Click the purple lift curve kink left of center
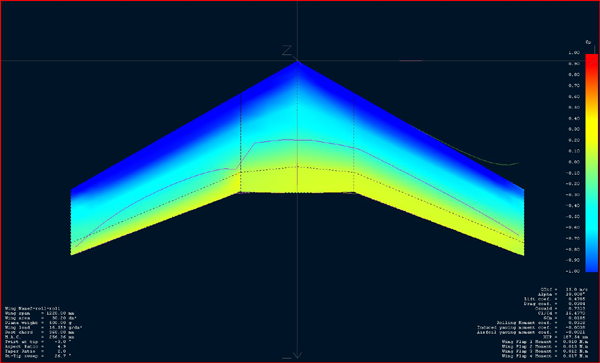Viewport: 600px width, 363px height. [236, 169]
